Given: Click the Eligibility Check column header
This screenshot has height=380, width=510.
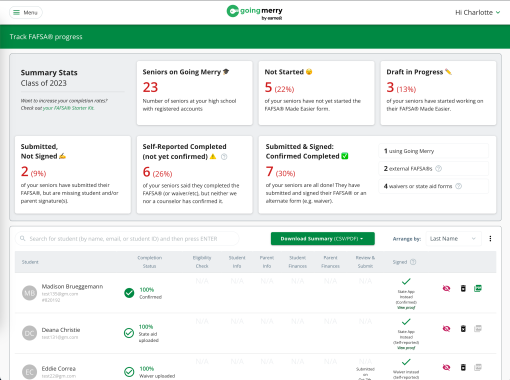Looking at the screenshot, I should click(202, 262).
